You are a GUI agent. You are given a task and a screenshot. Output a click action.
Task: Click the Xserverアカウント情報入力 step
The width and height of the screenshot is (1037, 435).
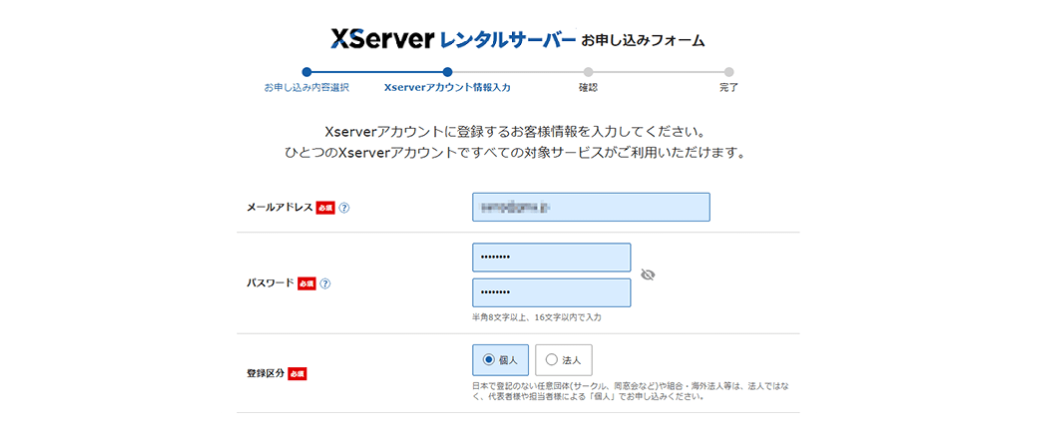pyautogui.click(x=447, y=87)
